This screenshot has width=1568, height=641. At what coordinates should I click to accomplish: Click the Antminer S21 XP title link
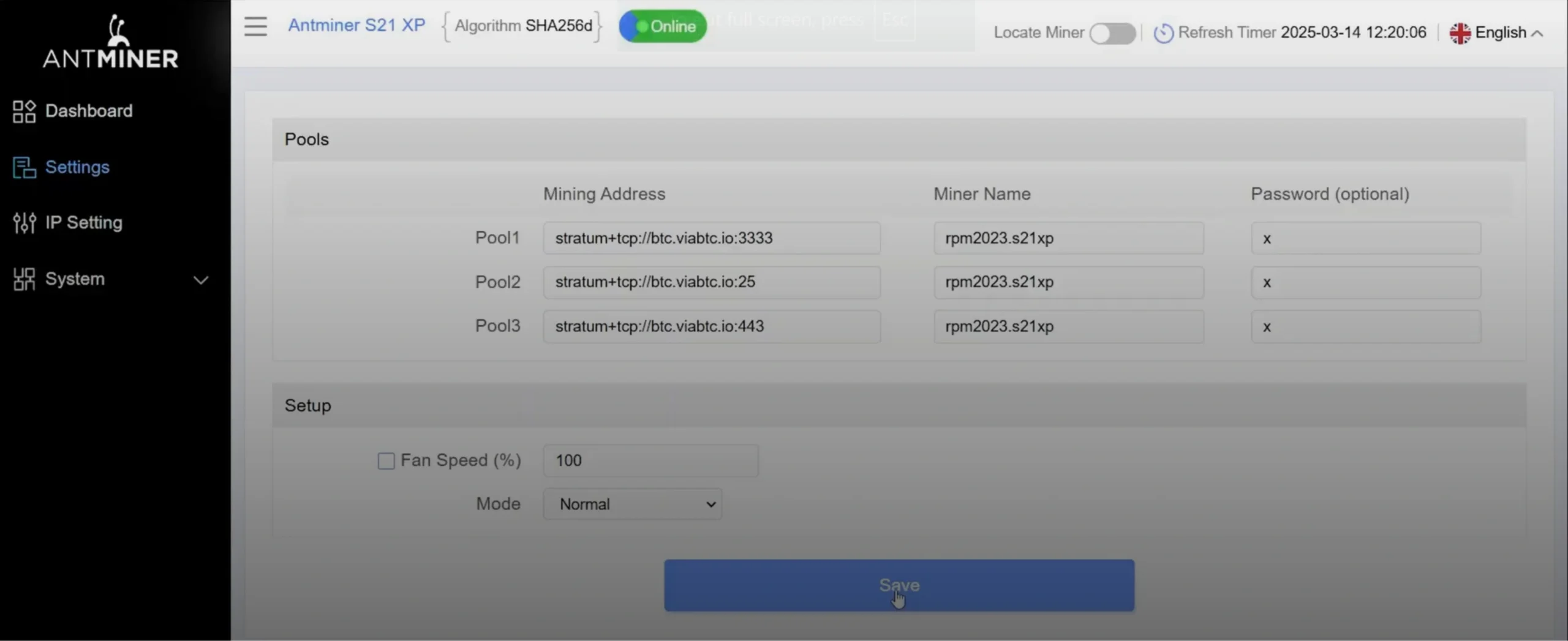(x=356, y=25)
